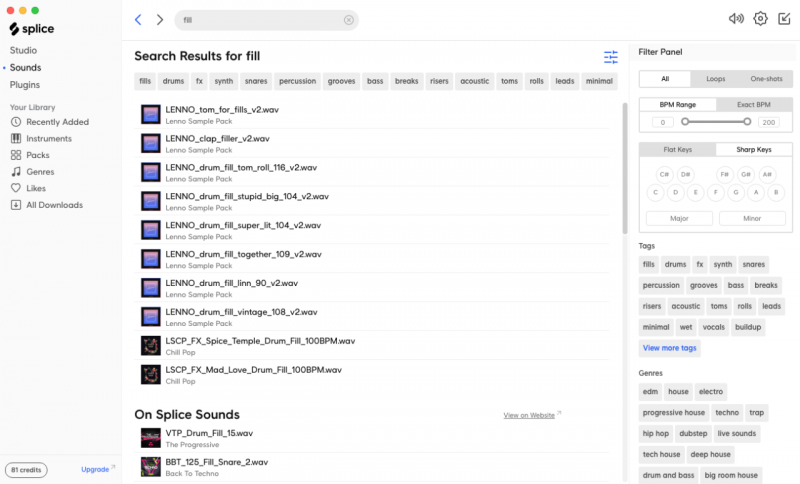Image resolution: width=800 pixels, height=484 pixels.
Task: Open settings with the gear icon
Action: click(760, 19)
